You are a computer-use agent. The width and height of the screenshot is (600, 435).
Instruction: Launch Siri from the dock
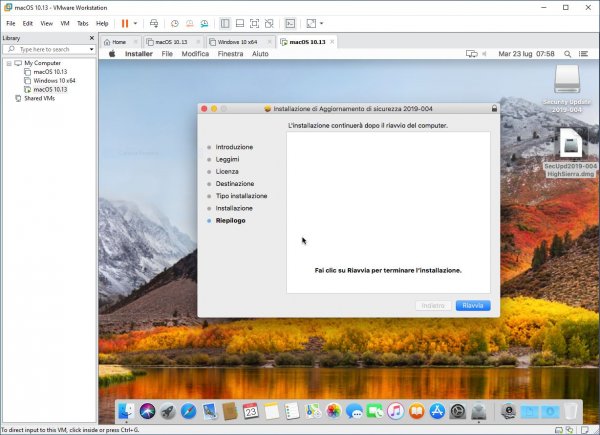147,411
